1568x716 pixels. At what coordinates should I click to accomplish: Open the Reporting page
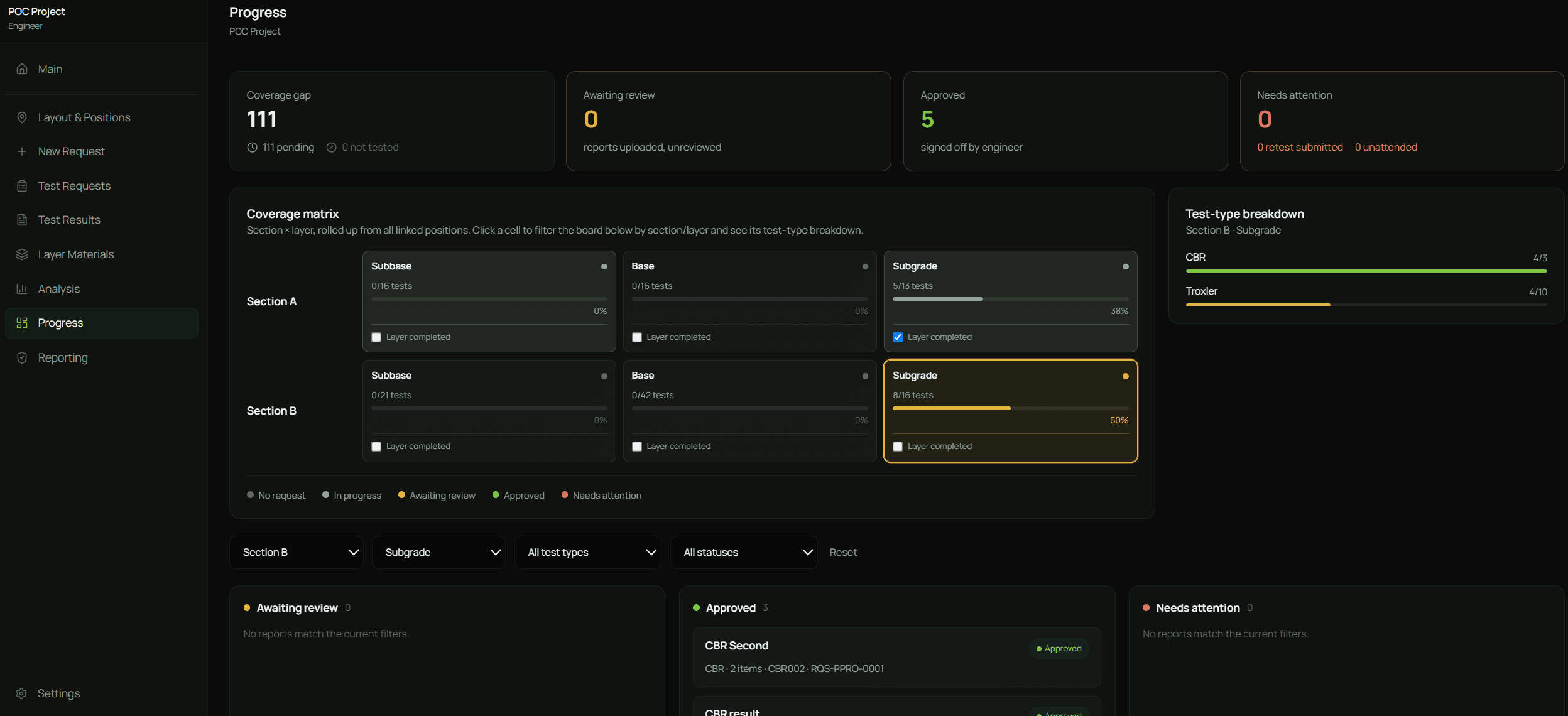pyautogui.click(x=102, y=357)
